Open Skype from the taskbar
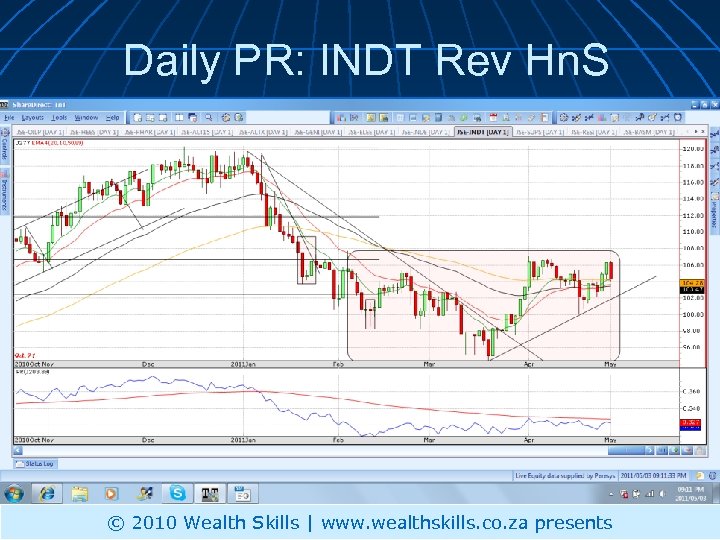Screen dimensions: 720x540 point(177,494)
